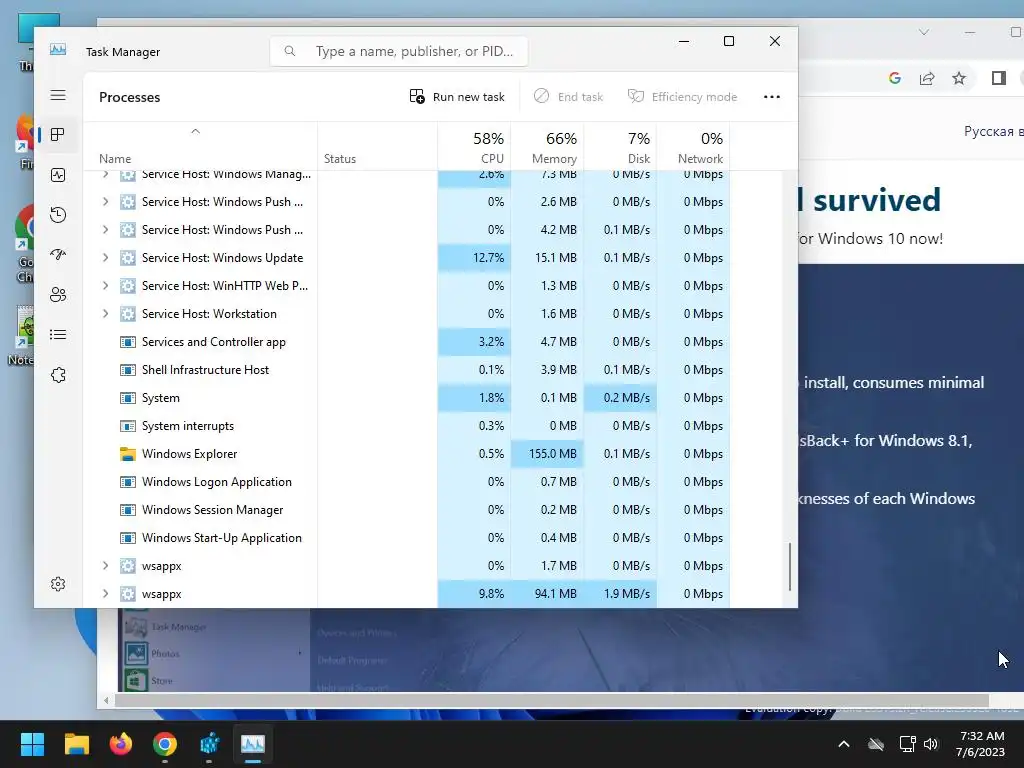The height and width of the screenshot is (768, 1024).
Task: Sort processes by Network column
Action: point(693,146)
